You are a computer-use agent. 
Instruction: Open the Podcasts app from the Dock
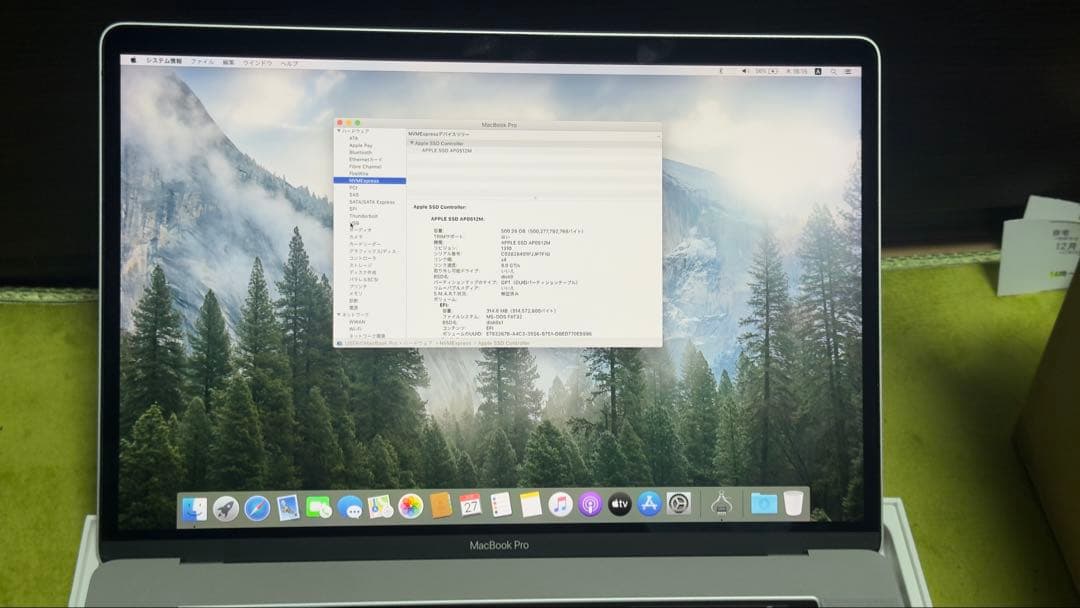[x=589, y=508]
